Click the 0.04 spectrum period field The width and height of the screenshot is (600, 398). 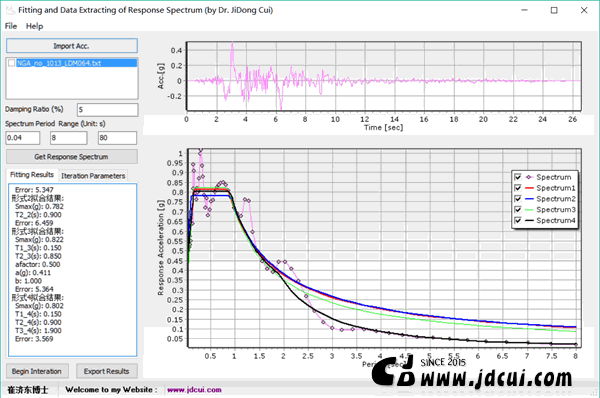(23, 138)
